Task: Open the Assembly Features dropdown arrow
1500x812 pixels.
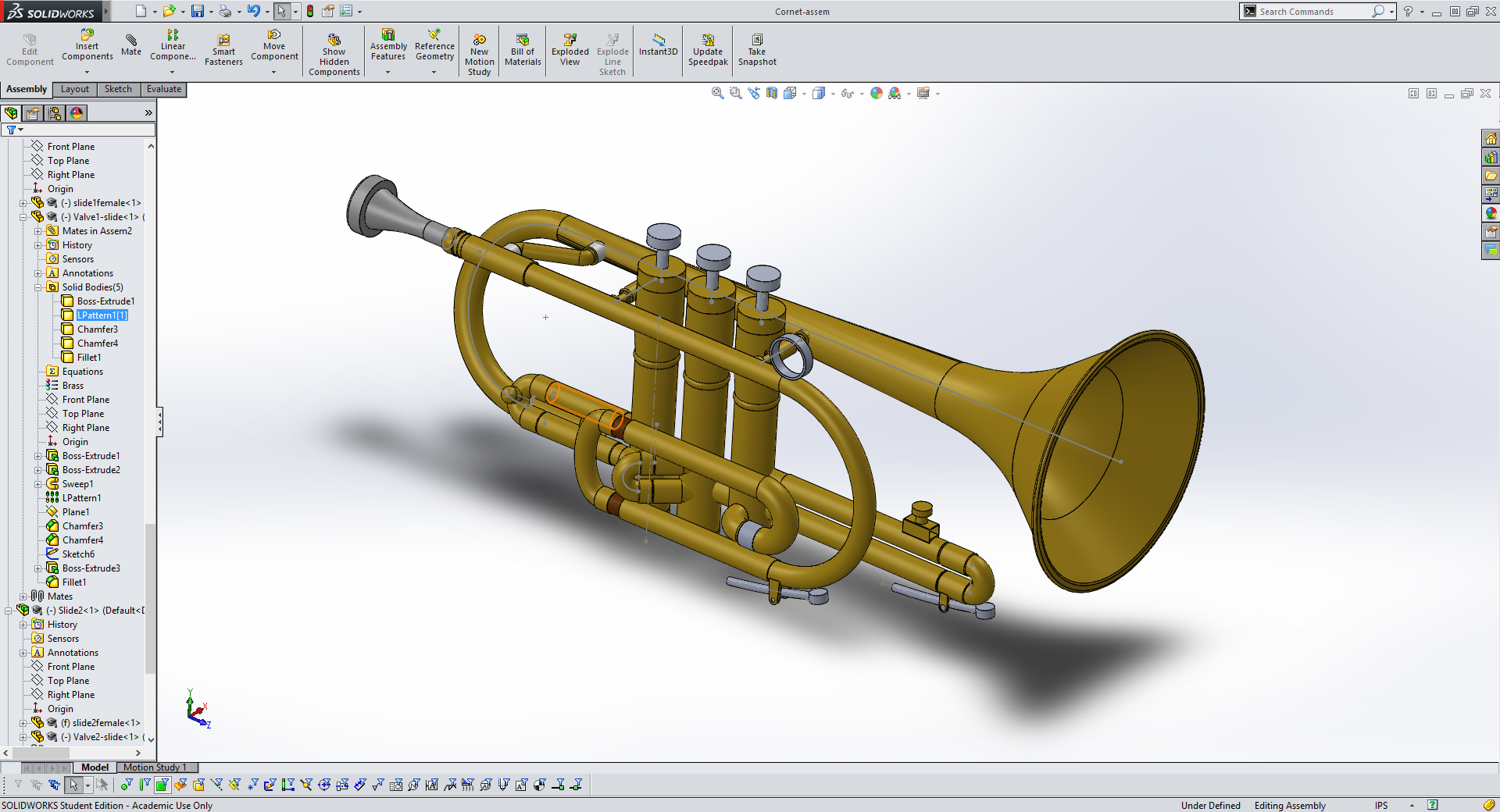Action: [x=388, y=73]
